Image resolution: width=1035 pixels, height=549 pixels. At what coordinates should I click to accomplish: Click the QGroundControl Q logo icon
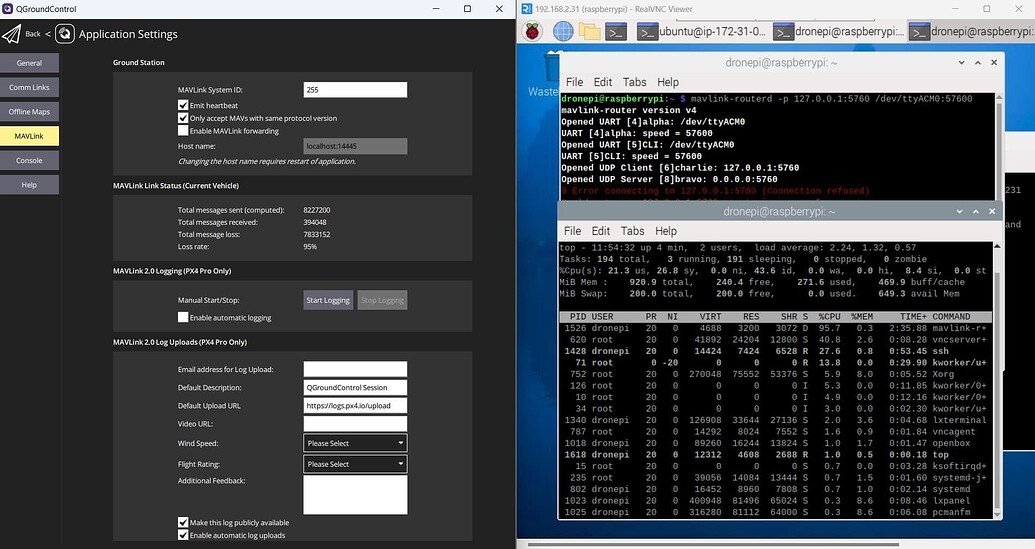pyautogui.click(x=65, y=34)
